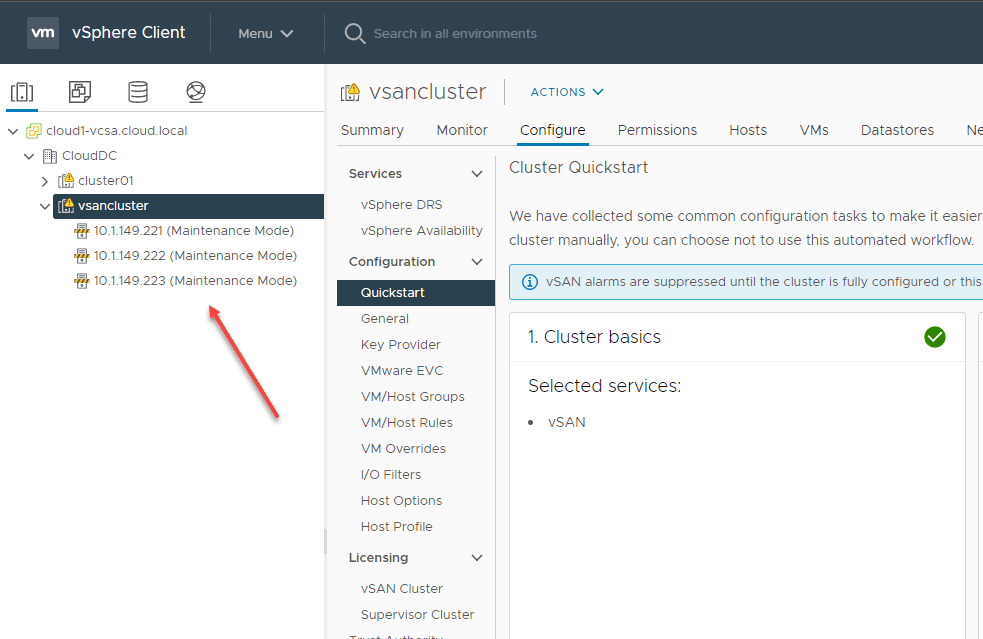983x639 pixels.
Task: Select VMware EVC in Configuration
Action: coord(401,371)
